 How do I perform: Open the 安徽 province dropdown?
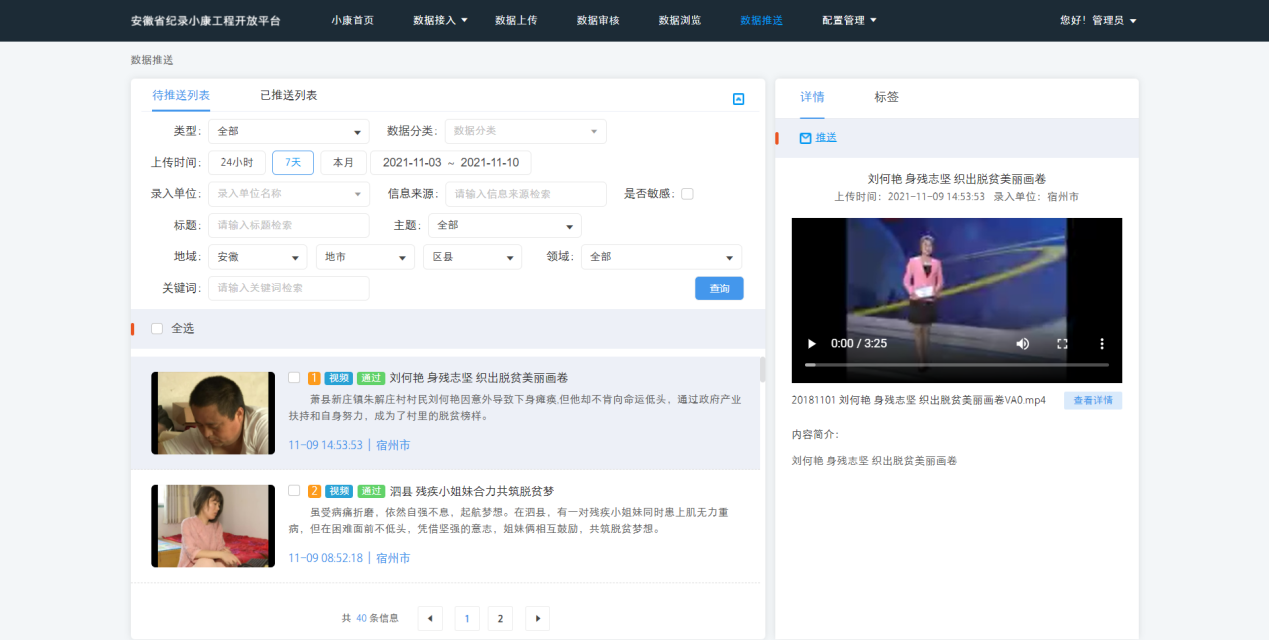258,257
